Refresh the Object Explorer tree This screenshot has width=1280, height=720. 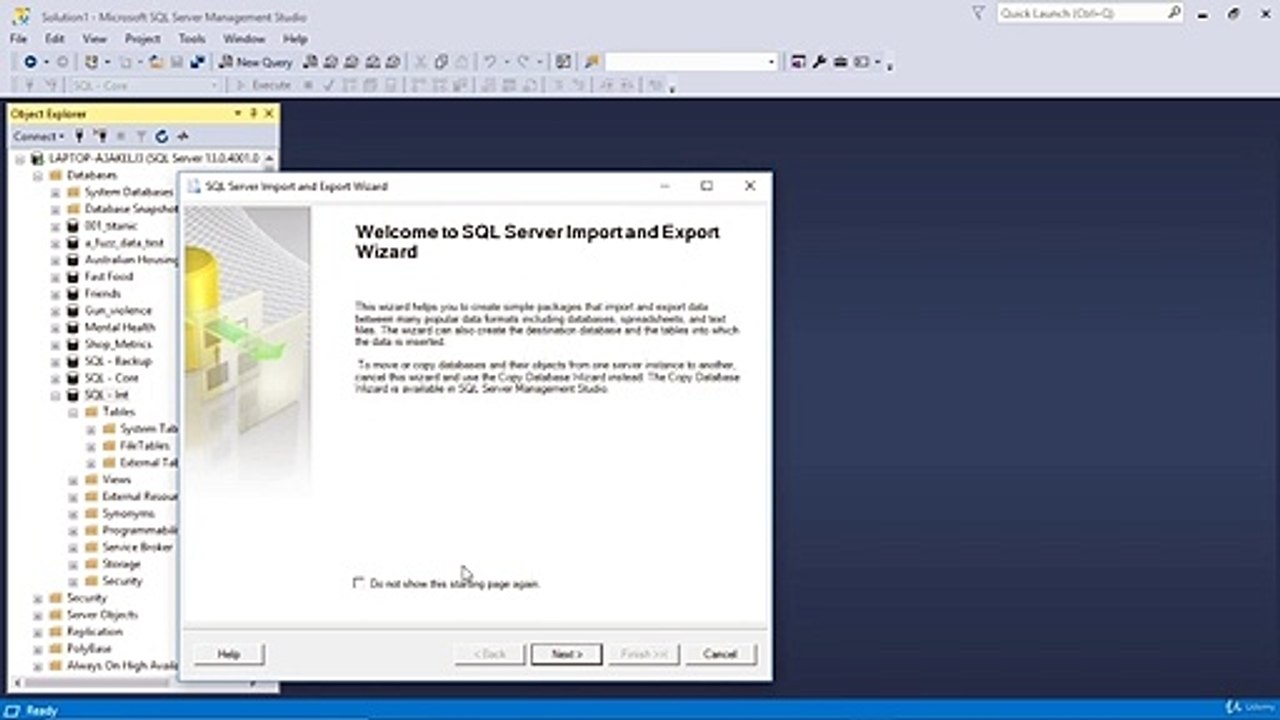pyautogui.click(x=161, y=136)
